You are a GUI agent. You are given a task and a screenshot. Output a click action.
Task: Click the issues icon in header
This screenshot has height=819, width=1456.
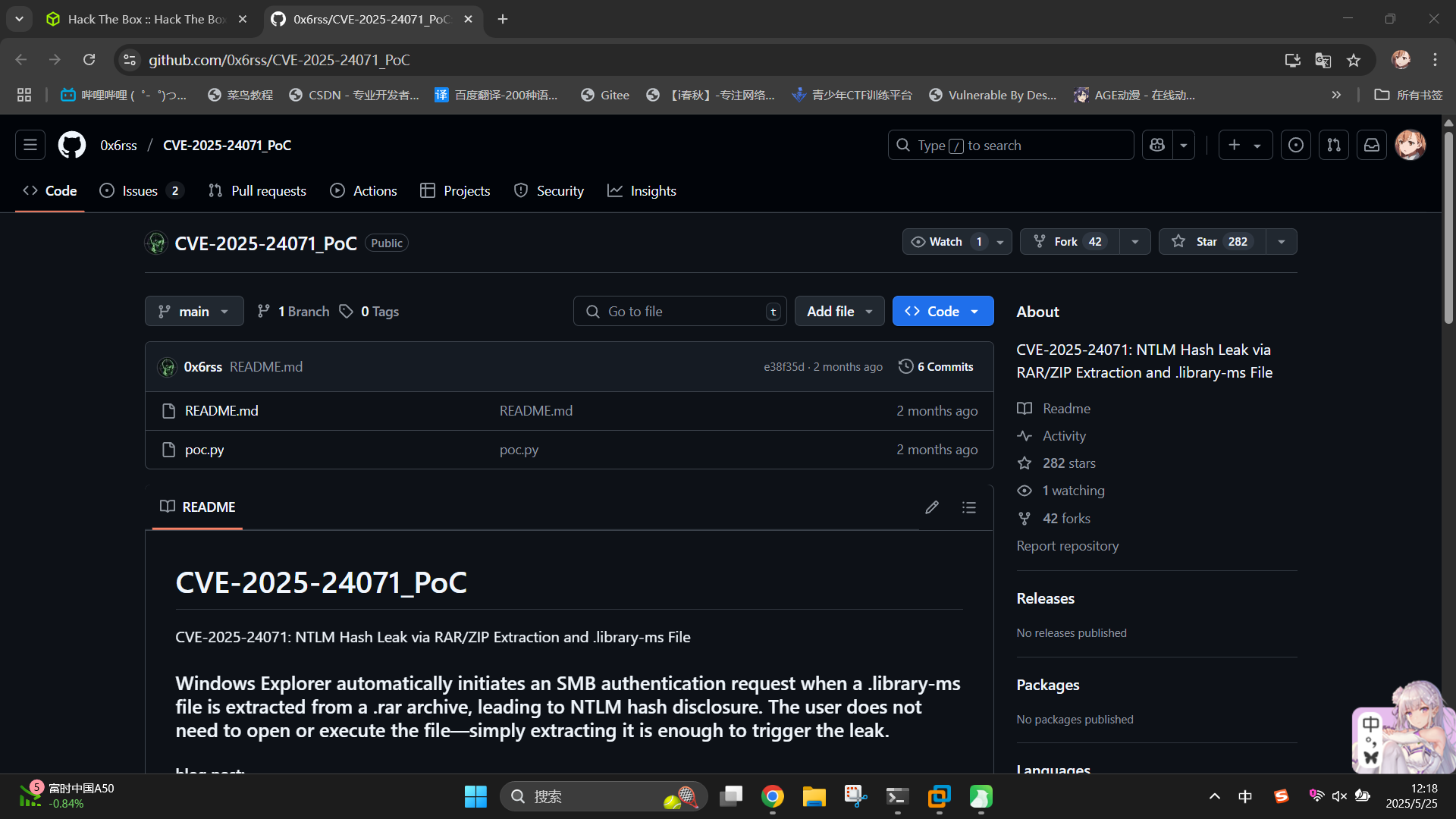(x=1296, y=145)
